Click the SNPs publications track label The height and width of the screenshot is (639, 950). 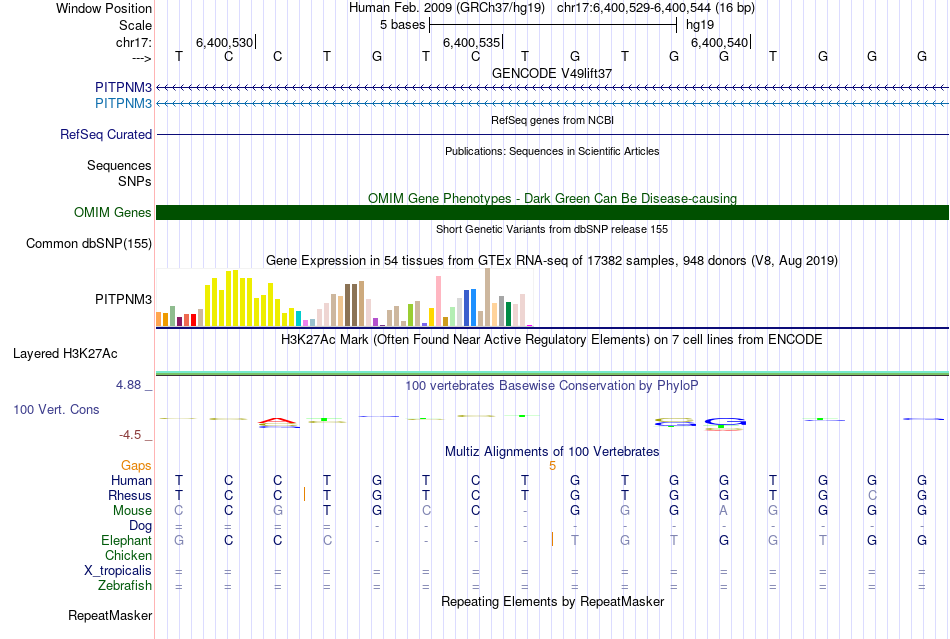pyautogui.click(x=135, y=181)
